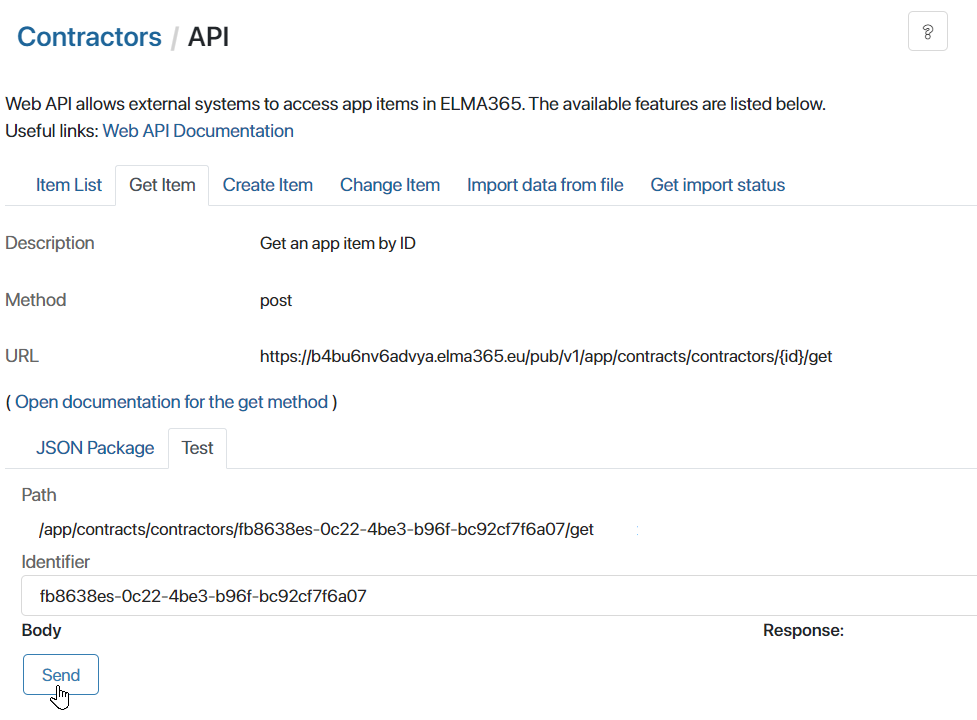
Task: Click the 'URL' field label
Action: tap(22, 356)
